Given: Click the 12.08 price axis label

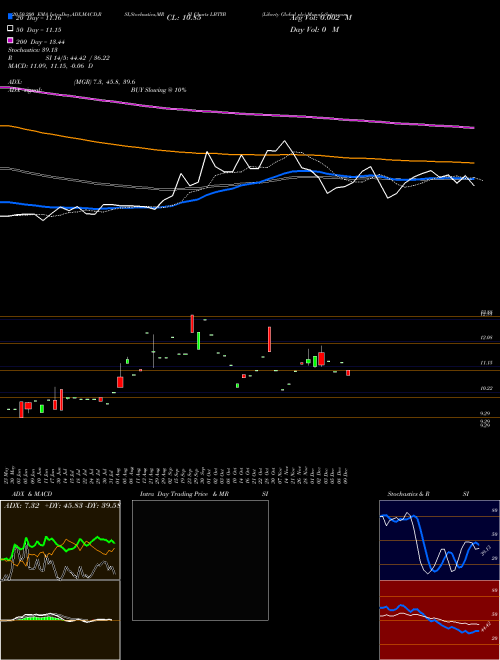Looking at the screenshot, I should (486, 338).
